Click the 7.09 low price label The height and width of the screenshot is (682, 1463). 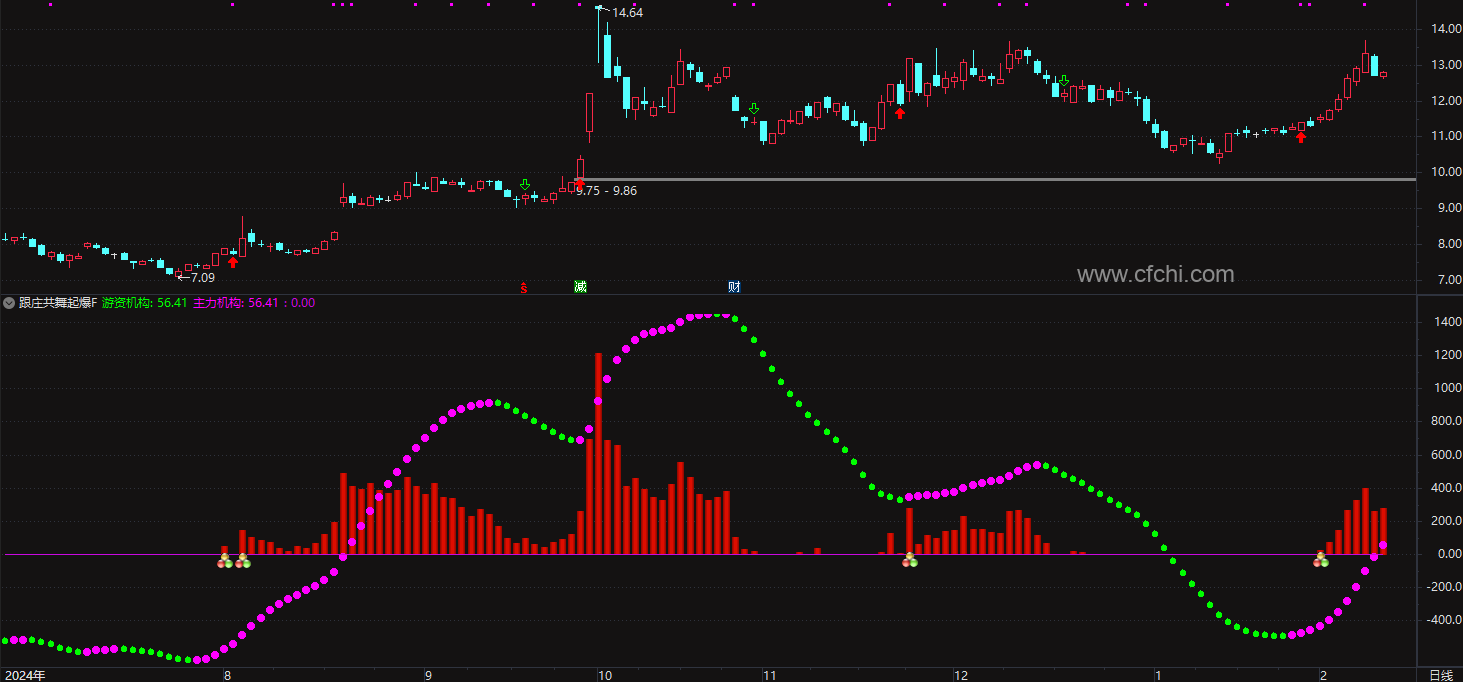[x=203, y=277]
